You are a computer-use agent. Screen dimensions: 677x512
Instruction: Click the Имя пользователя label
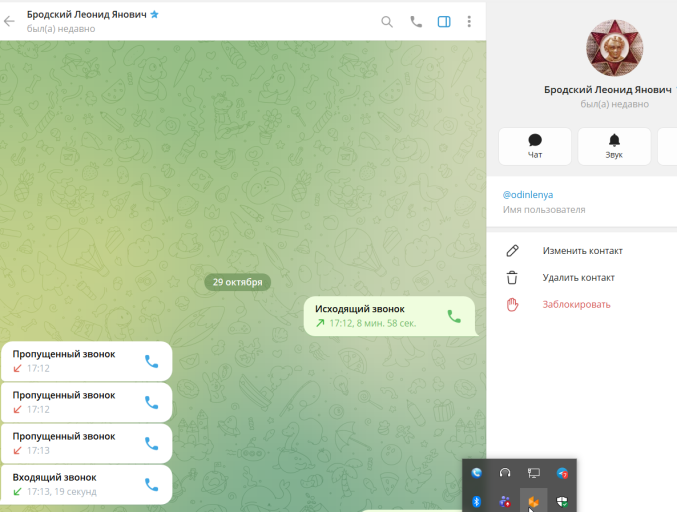(544, 210)
